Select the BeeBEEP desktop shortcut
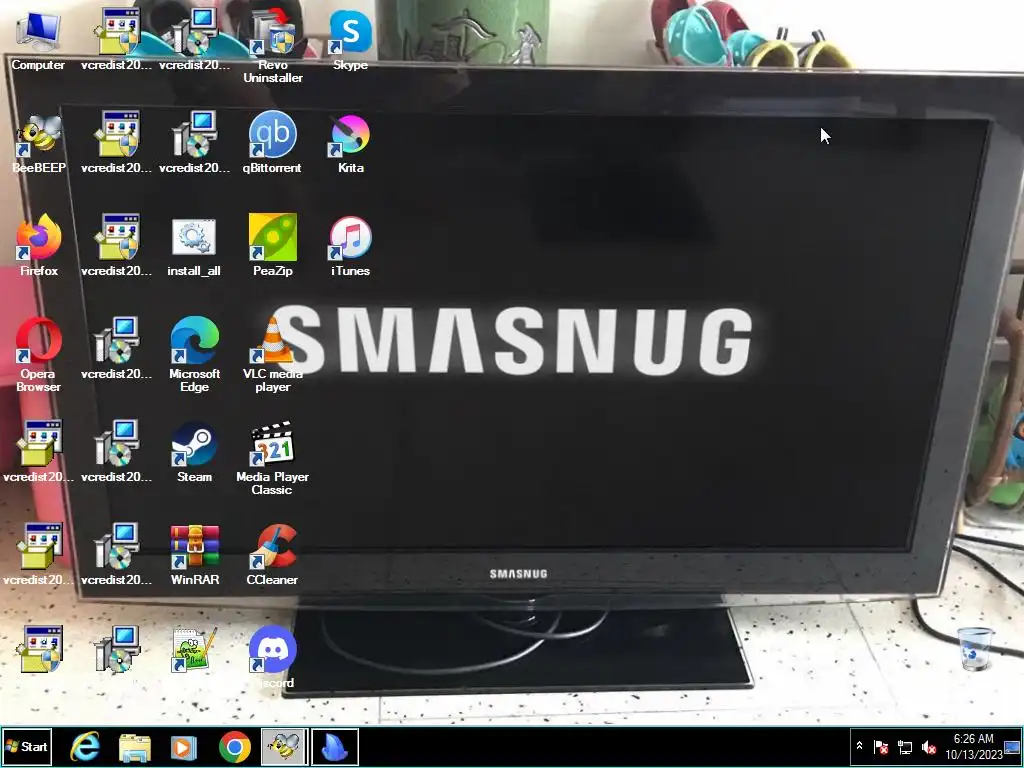The width and height of the screenshot is (1024, 768). coord(39,144)
